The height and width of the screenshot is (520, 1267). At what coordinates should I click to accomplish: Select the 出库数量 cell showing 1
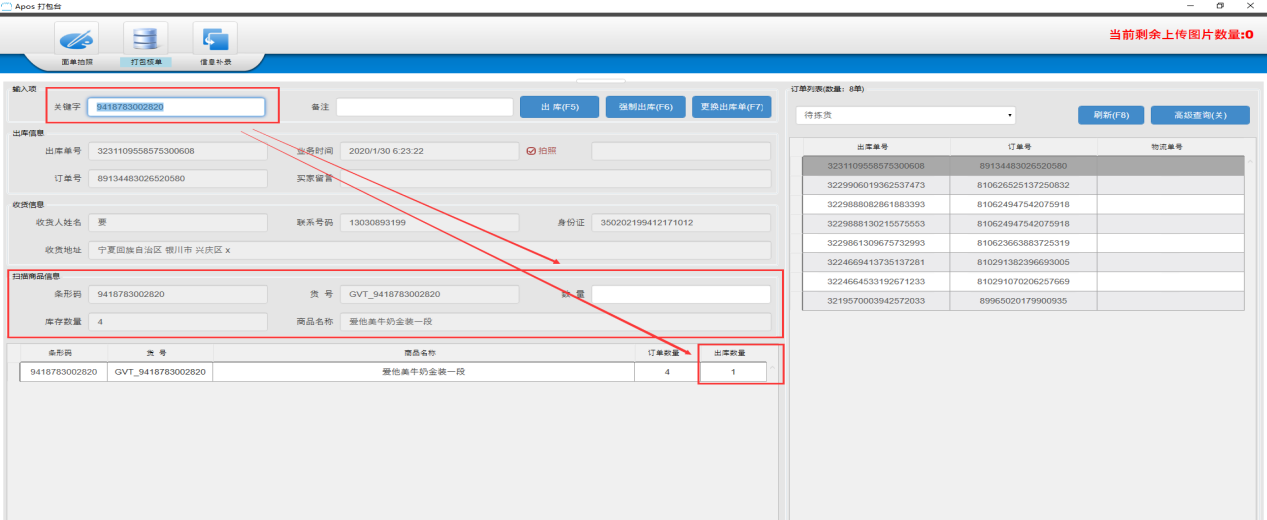(x=732, y=372)
